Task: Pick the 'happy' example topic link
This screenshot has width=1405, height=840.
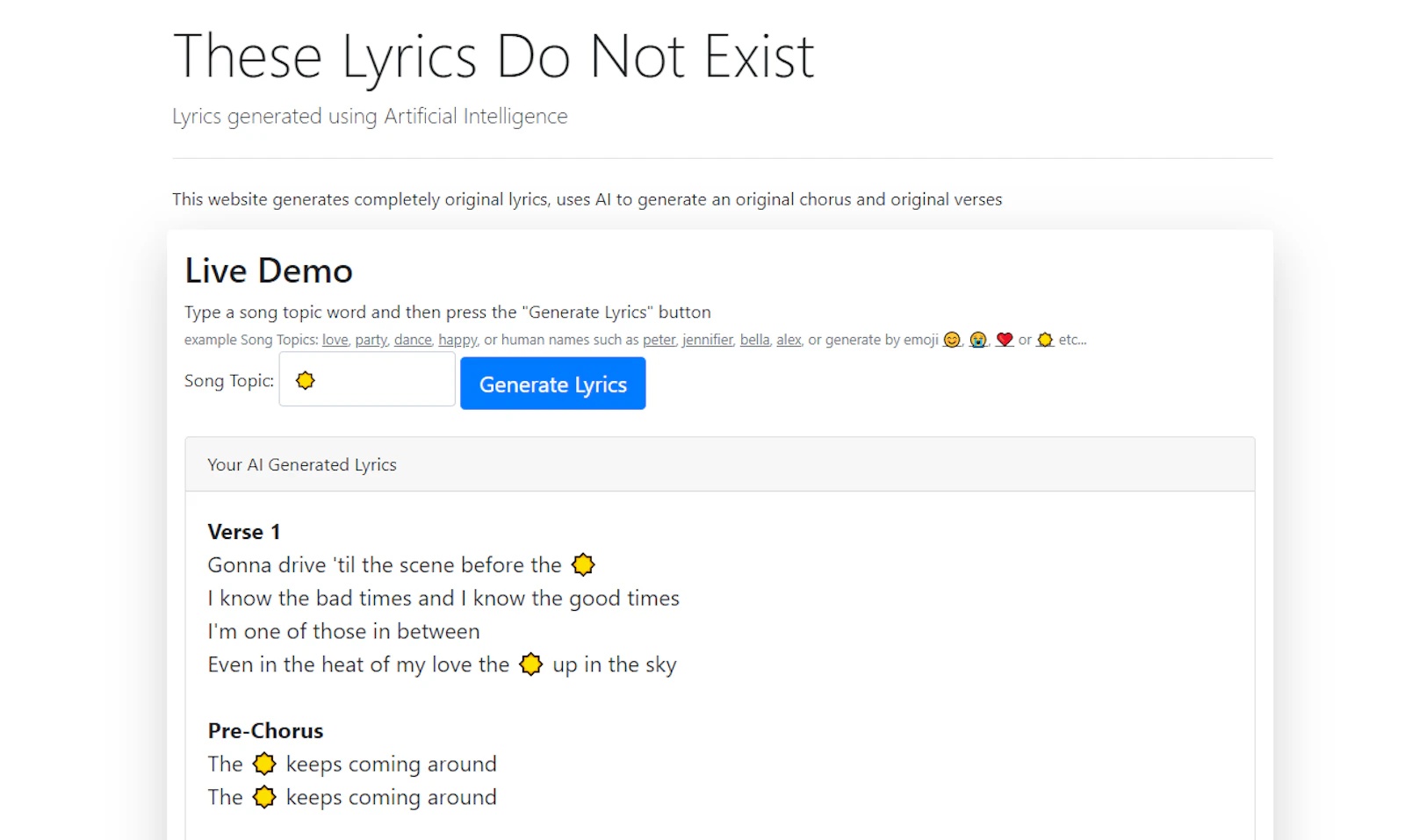Action: pyautogui.click(x=458, y=340)
